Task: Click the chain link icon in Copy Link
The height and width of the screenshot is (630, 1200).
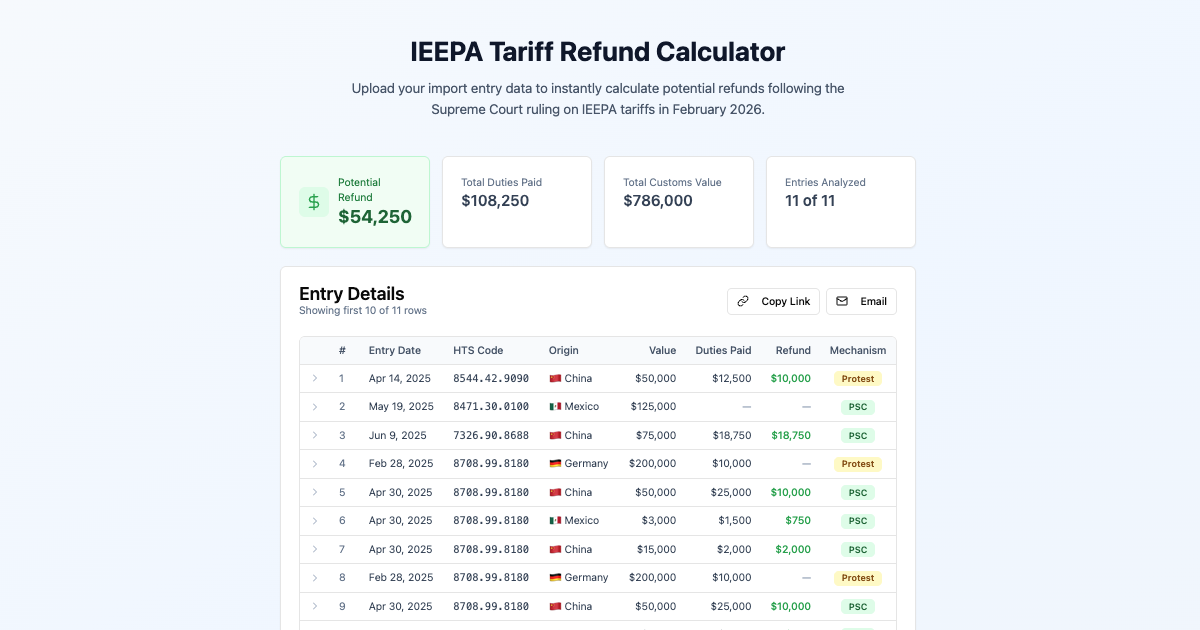Action: 742,301
